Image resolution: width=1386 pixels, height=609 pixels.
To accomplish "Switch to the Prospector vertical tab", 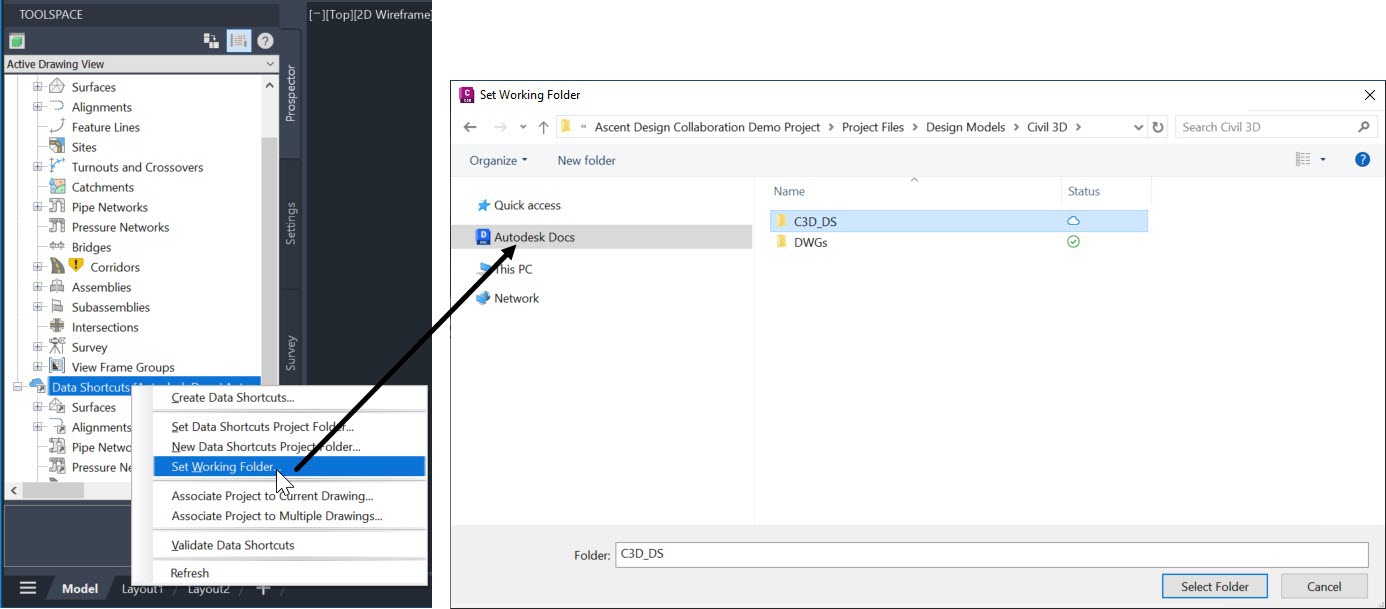I will 290,94.
